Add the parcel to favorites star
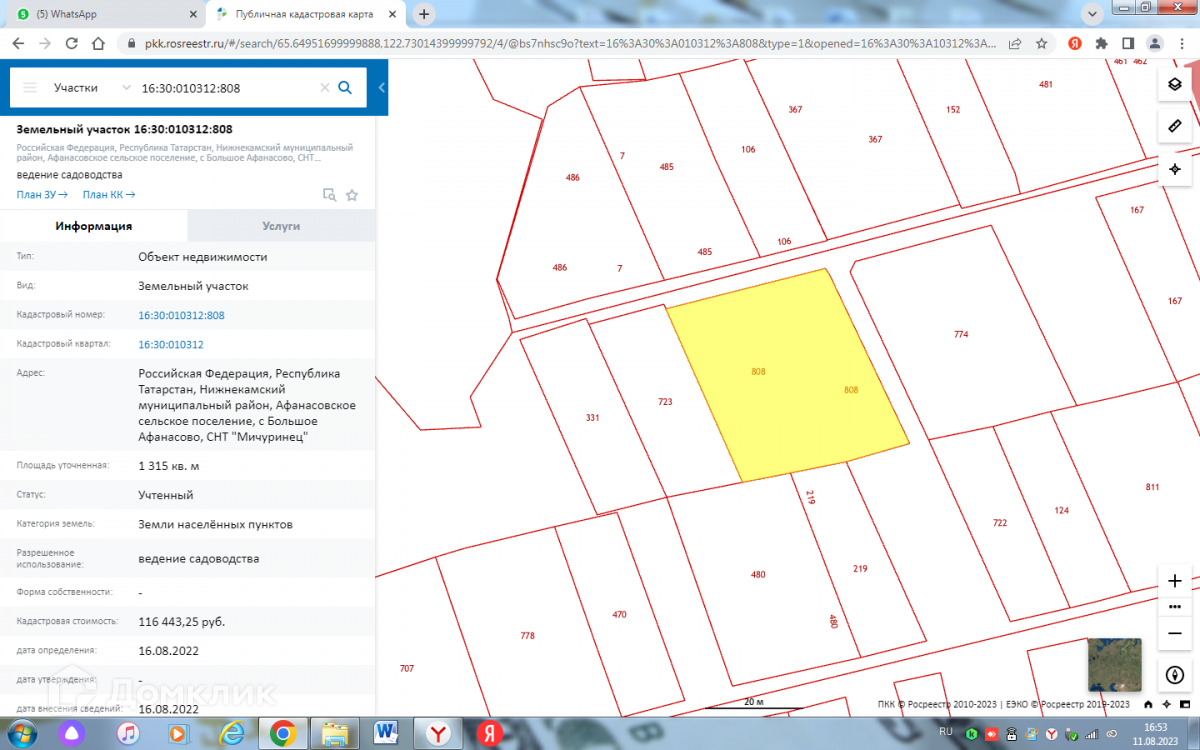Image resolution: width=1200 pixels, height=750 pixels. tap(352, 195)
